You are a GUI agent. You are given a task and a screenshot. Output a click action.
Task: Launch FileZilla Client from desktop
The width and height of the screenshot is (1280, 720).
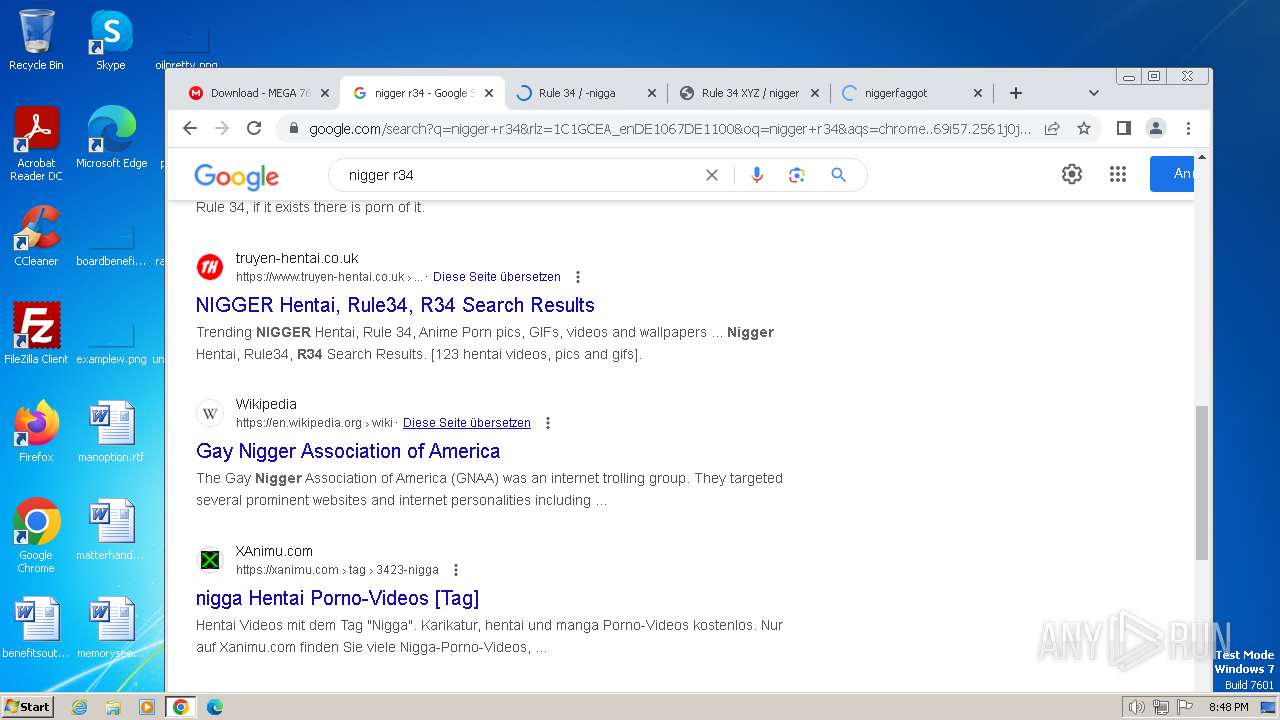tap(36, 334)
